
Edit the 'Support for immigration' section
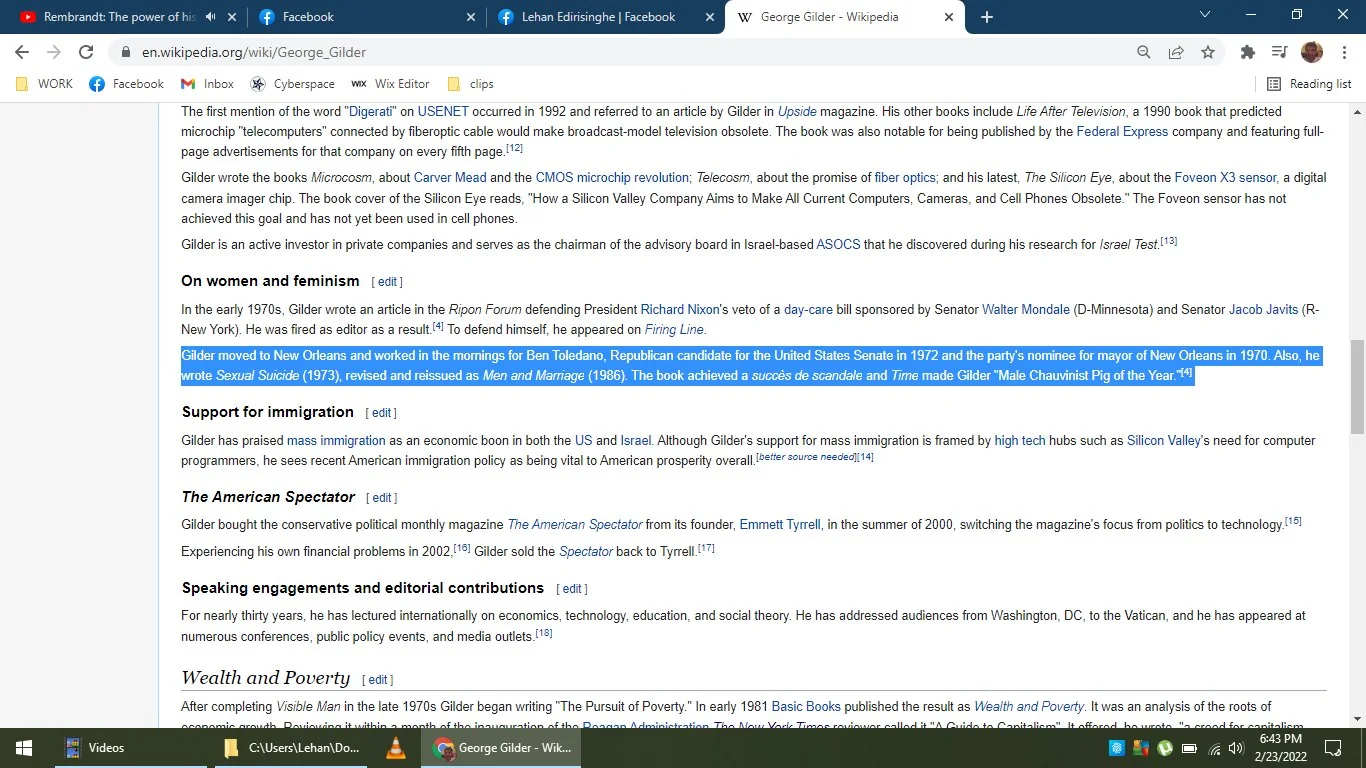tap(381, 413)
